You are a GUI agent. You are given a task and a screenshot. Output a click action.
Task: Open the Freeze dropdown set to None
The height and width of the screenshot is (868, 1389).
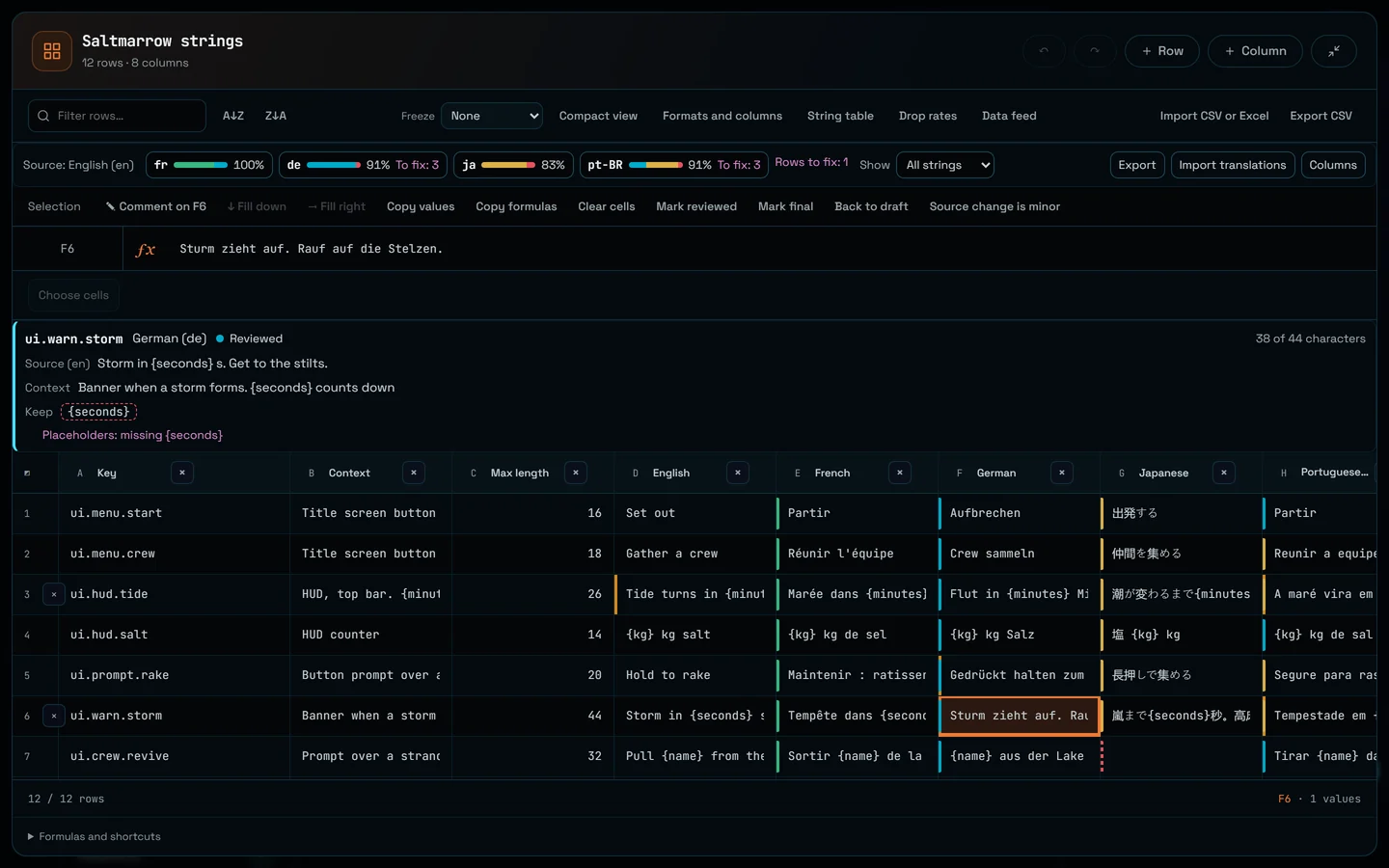(492, 116)
